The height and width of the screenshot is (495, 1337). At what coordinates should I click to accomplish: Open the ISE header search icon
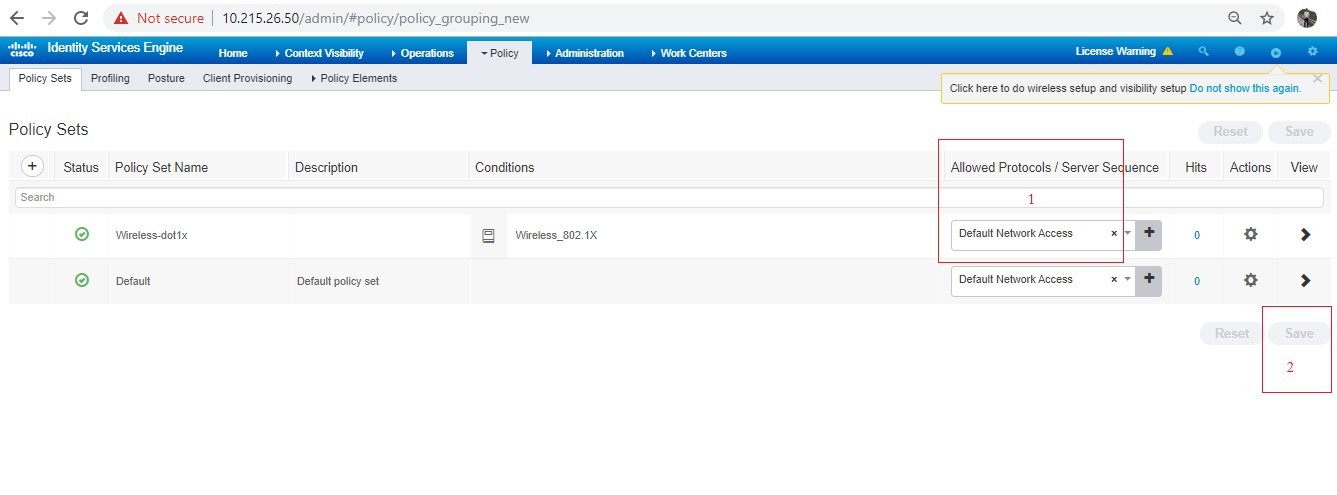coord(1204,52)
